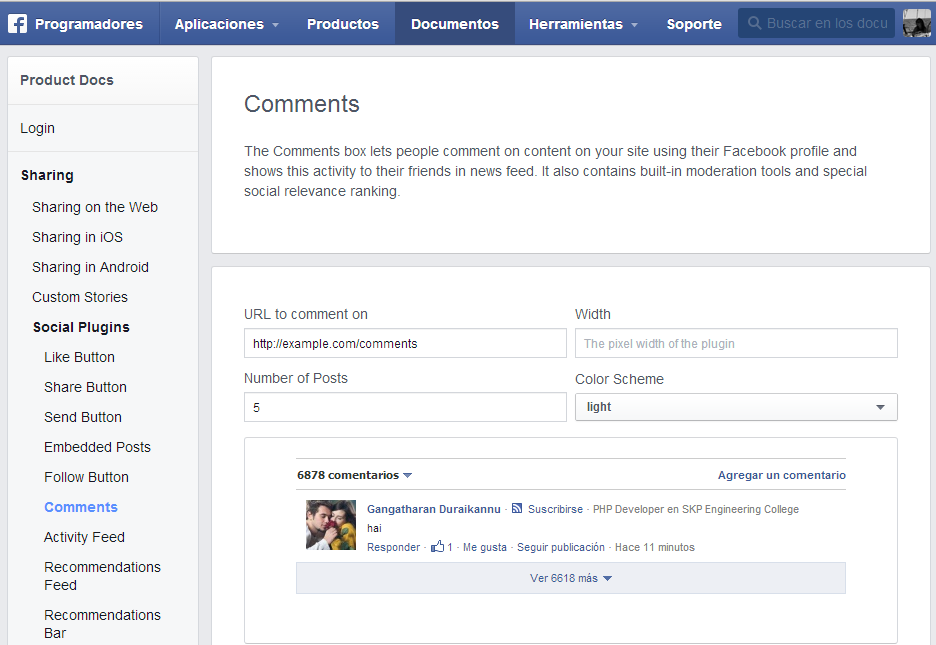Image resolution: width=936 pixels, height=645 pixels.
Task: Click the search magnifier icon
Action: tap(755, 23)
